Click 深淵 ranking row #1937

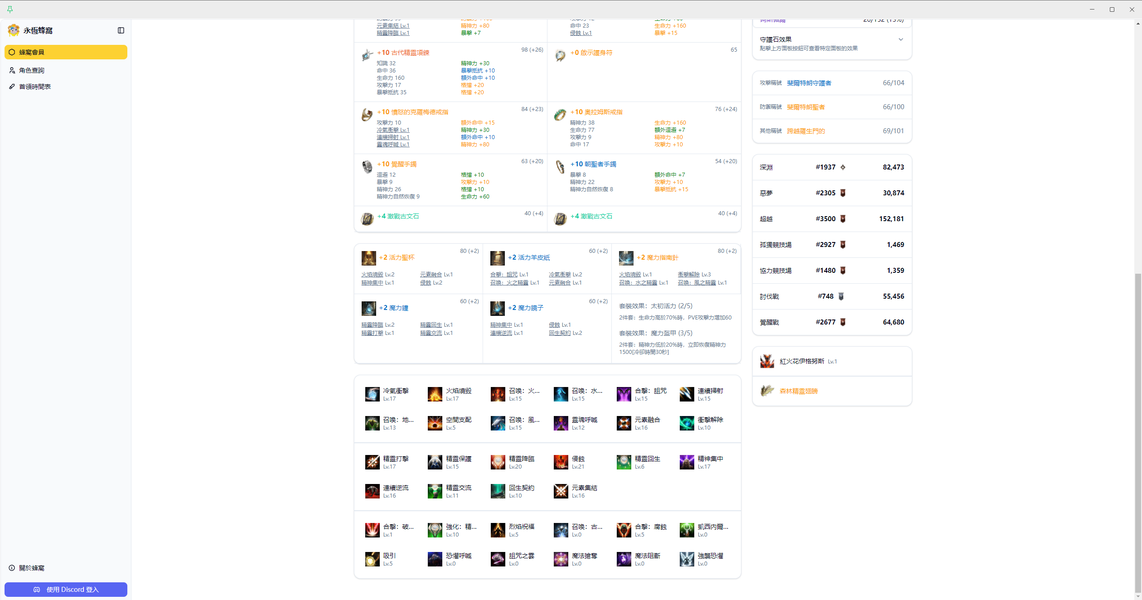(832, 167)
